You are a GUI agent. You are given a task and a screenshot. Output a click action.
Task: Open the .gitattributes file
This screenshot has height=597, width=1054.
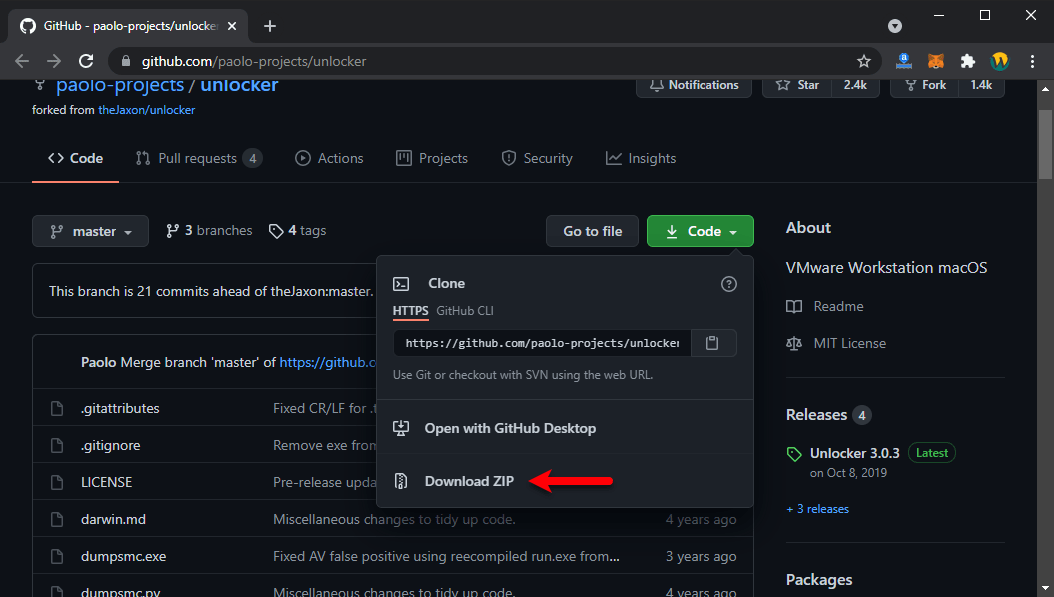(x=120, y=408)
